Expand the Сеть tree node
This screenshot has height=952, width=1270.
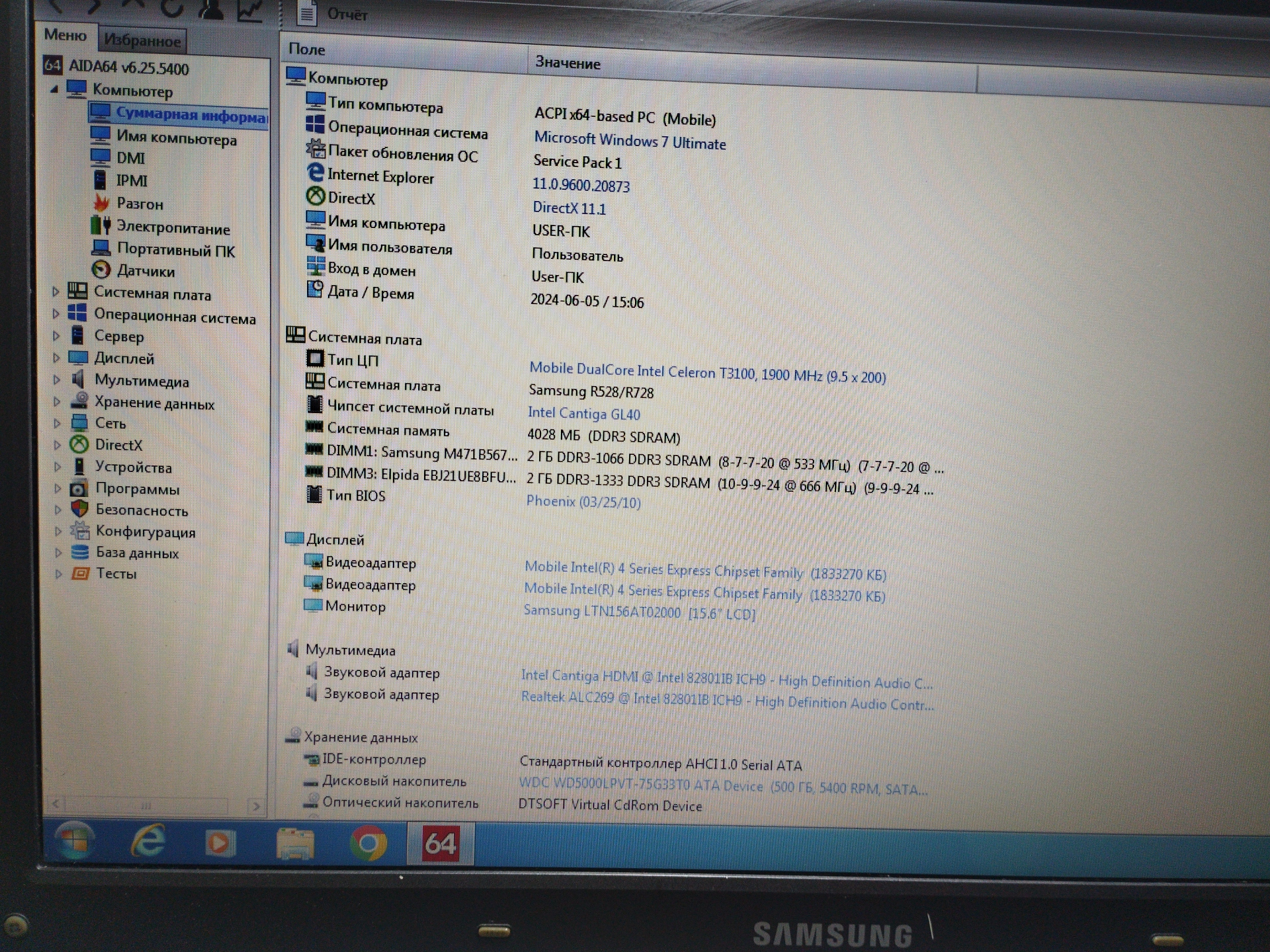point(57,423)
